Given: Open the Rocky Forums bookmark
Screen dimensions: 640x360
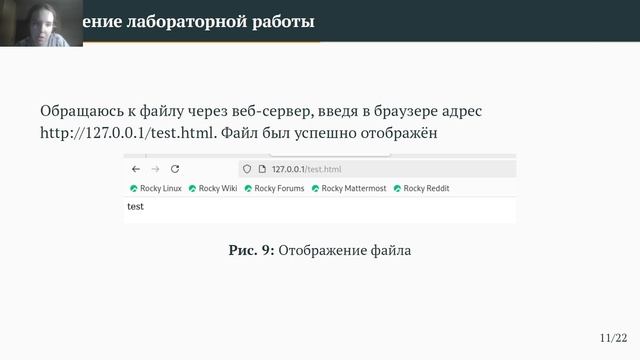Looking at the screenshot, I should point(274,189).
